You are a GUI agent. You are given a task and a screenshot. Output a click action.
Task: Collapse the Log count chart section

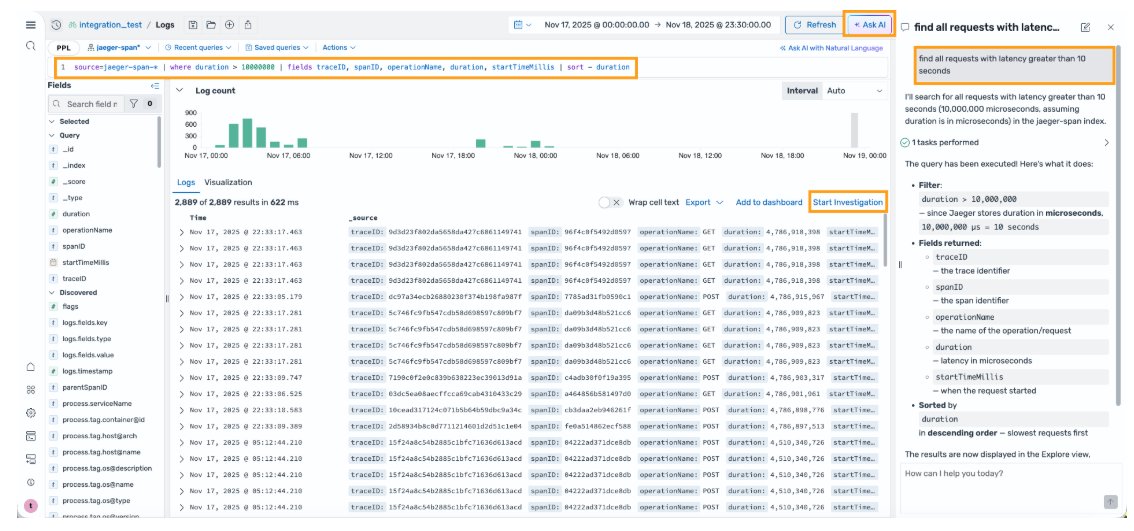point(179,91)
